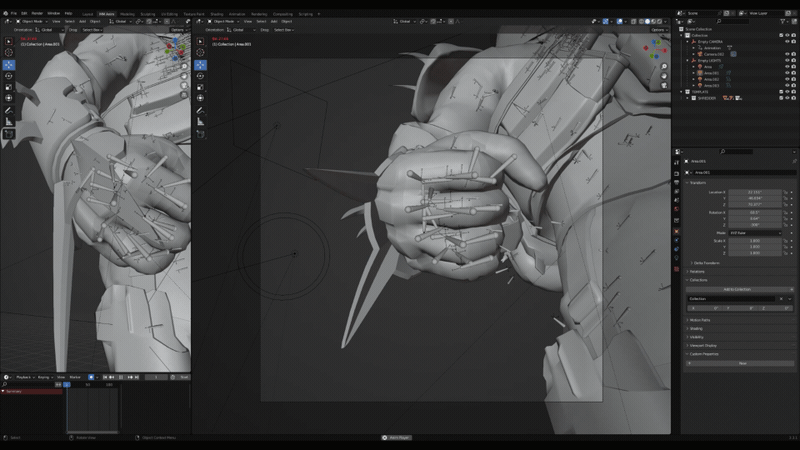800x450 pixels.
Task: Select the Measure tool in left viewport
Action: (x=9, y=121)
